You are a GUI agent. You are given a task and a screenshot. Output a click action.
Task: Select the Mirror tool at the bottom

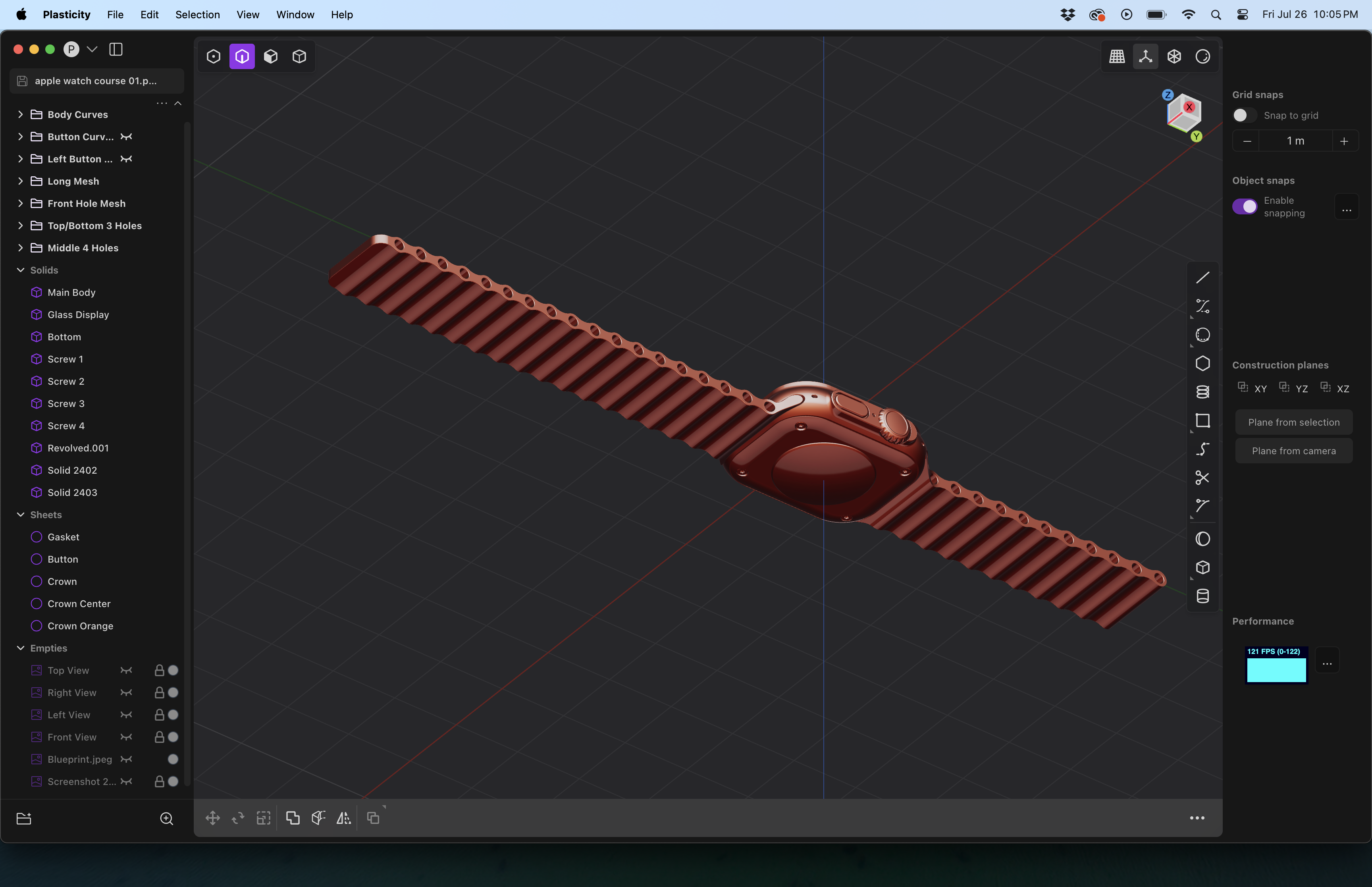pos(343,817)
